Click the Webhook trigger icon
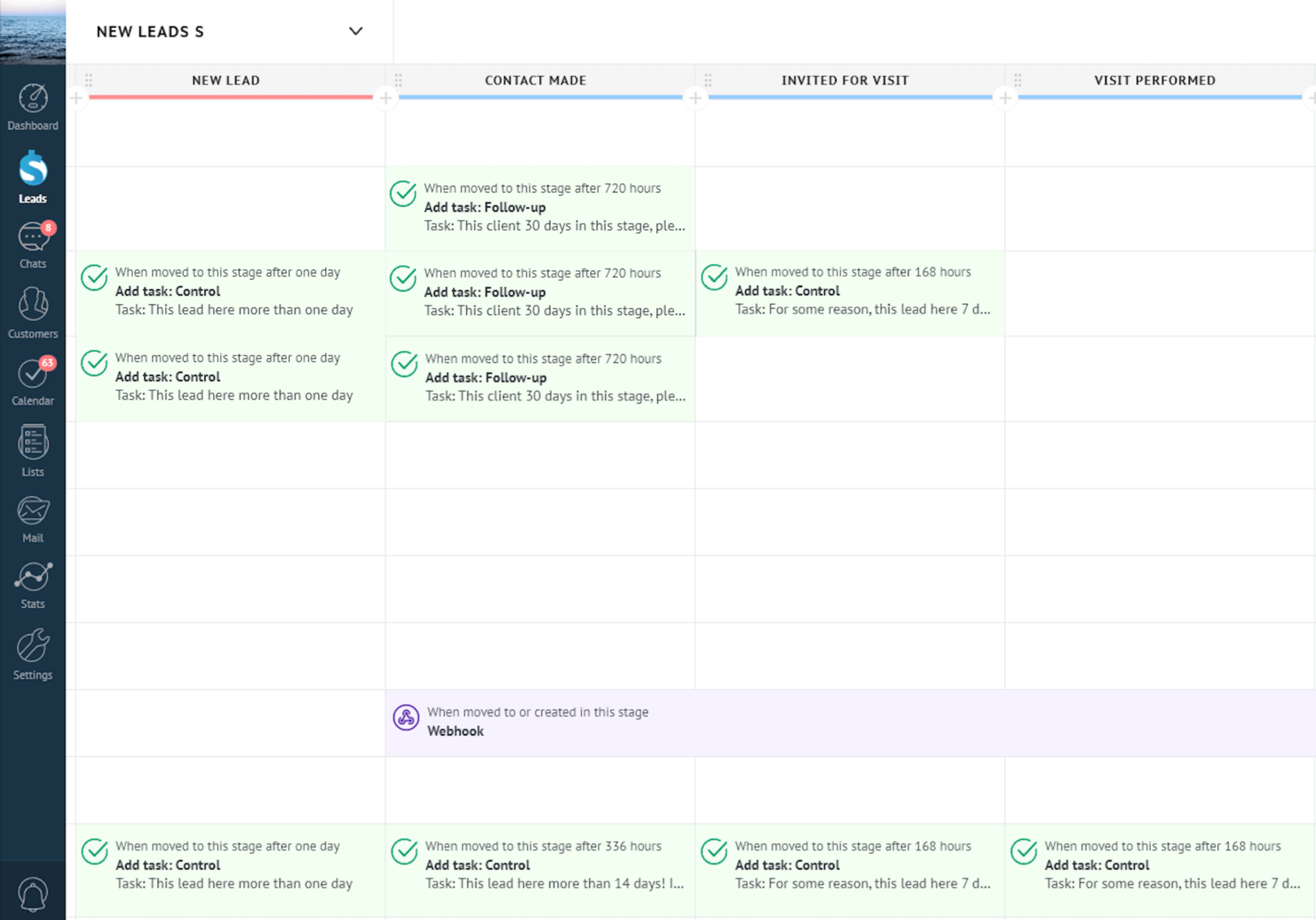 click(406, 717)
